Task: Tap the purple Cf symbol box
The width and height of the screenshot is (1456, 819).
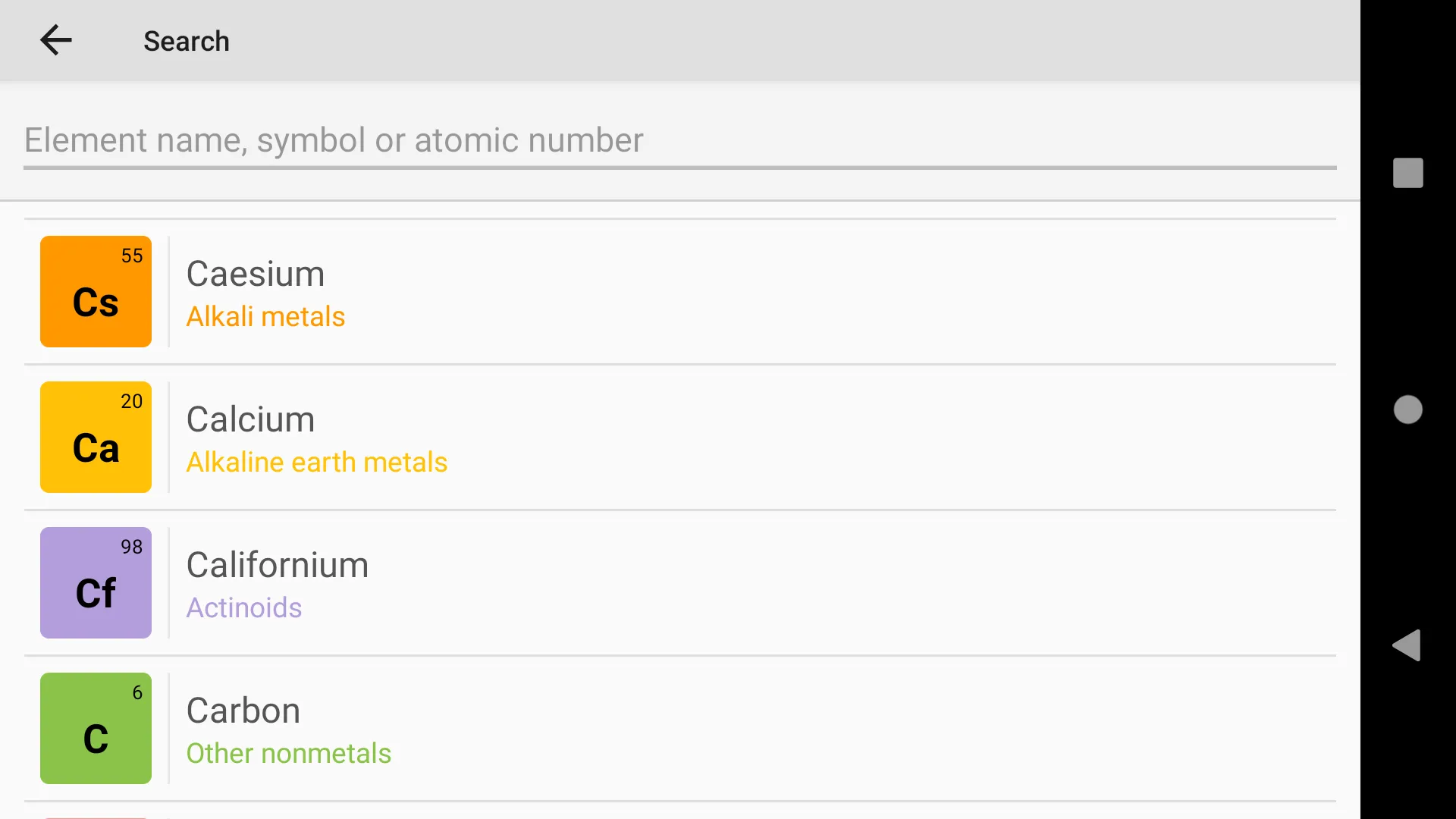Action: pos(96,582)
